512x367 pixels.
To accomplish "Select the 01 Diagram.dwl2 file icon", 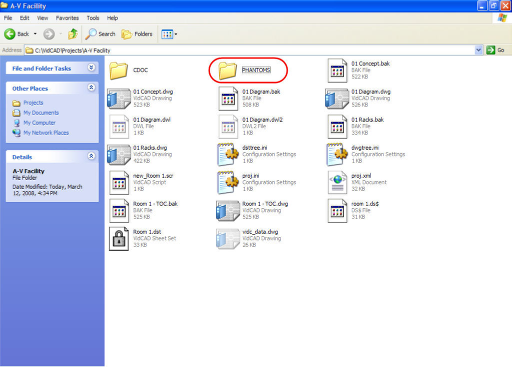I will [228, 126].
